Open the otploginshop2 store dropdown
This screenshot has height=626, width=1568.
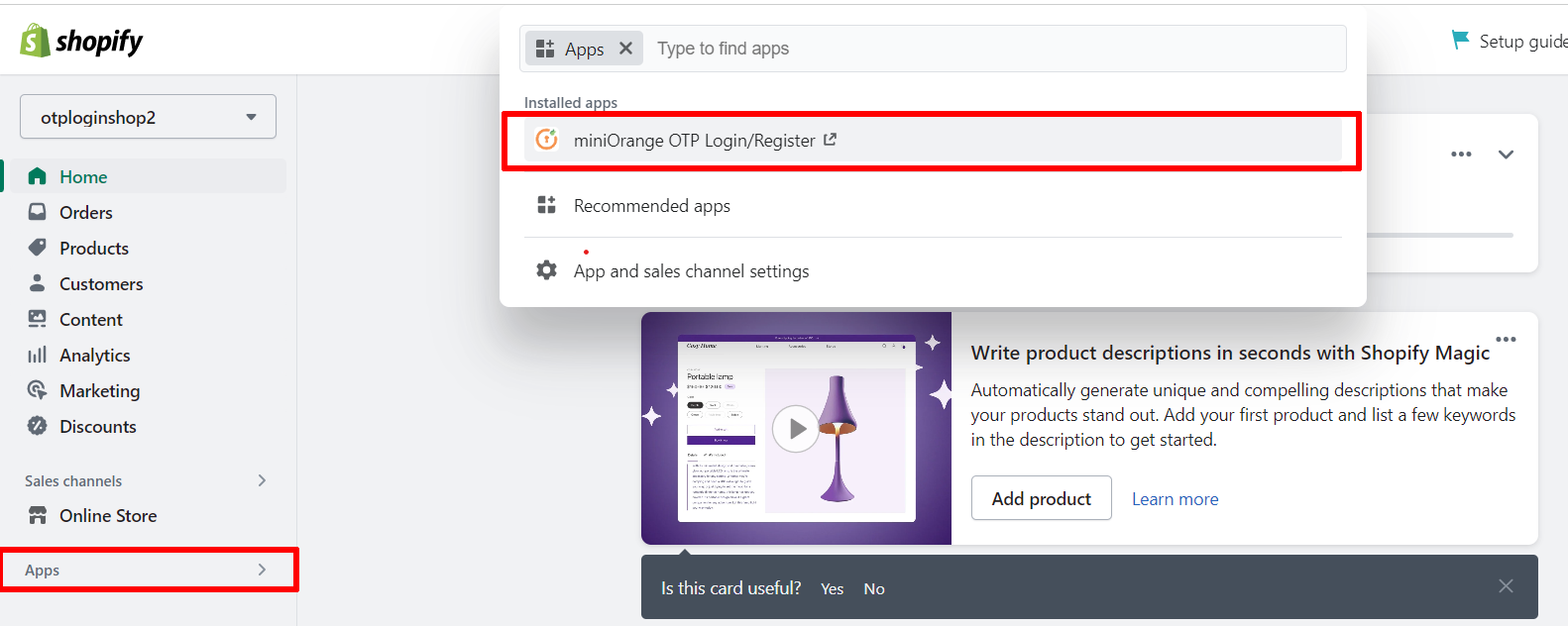click(148, 117)
